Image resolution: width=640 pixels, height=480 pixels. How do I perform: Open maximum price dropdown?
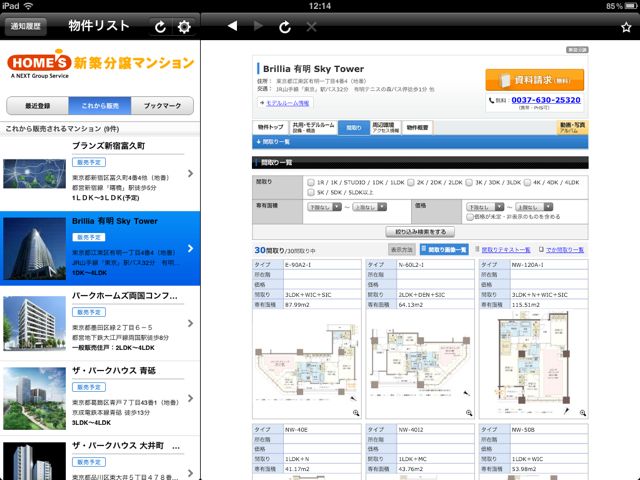(x=534, y=207)
